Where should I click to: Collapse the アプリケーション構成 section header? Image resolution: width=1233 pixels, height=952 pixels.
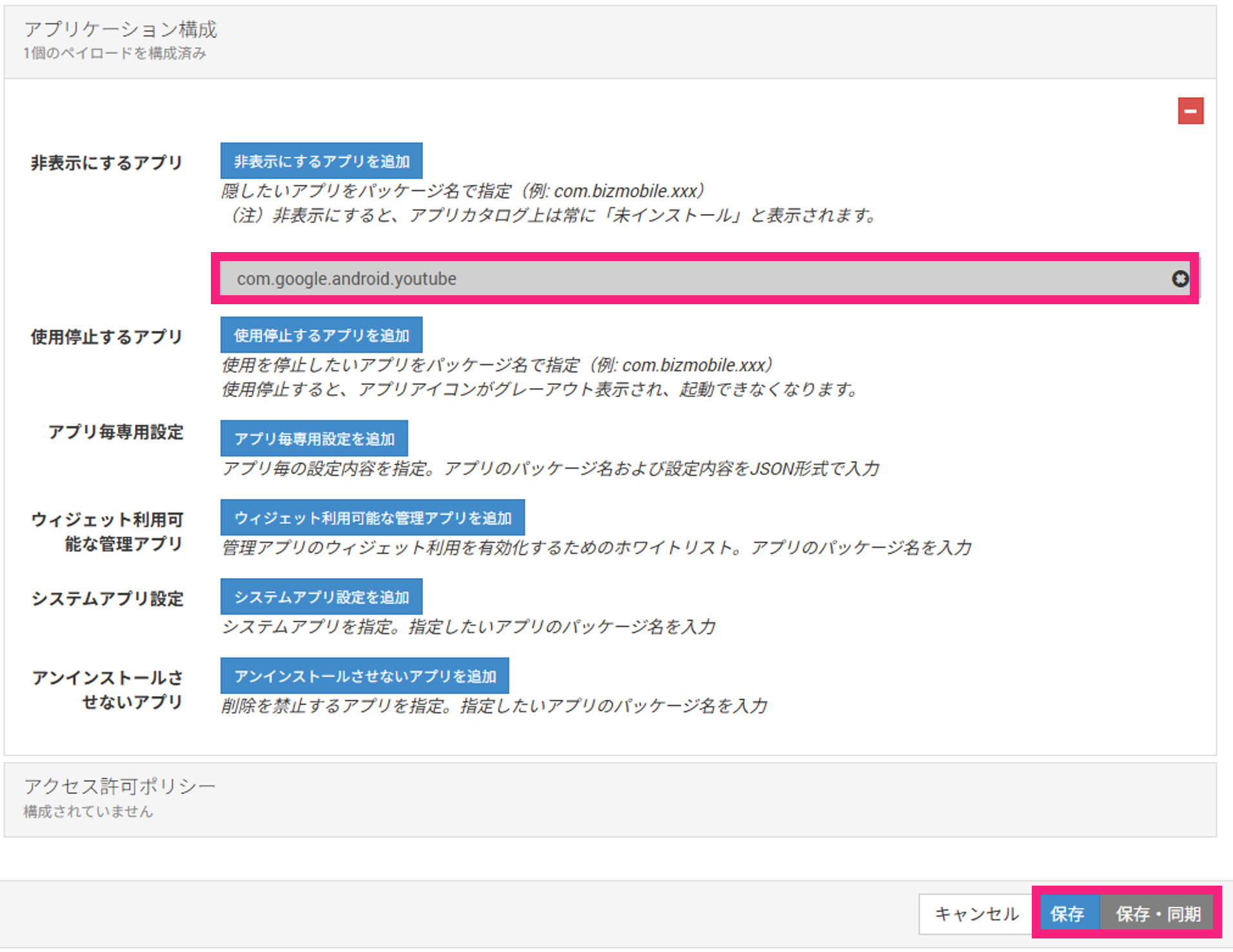(x=121, y=30)
